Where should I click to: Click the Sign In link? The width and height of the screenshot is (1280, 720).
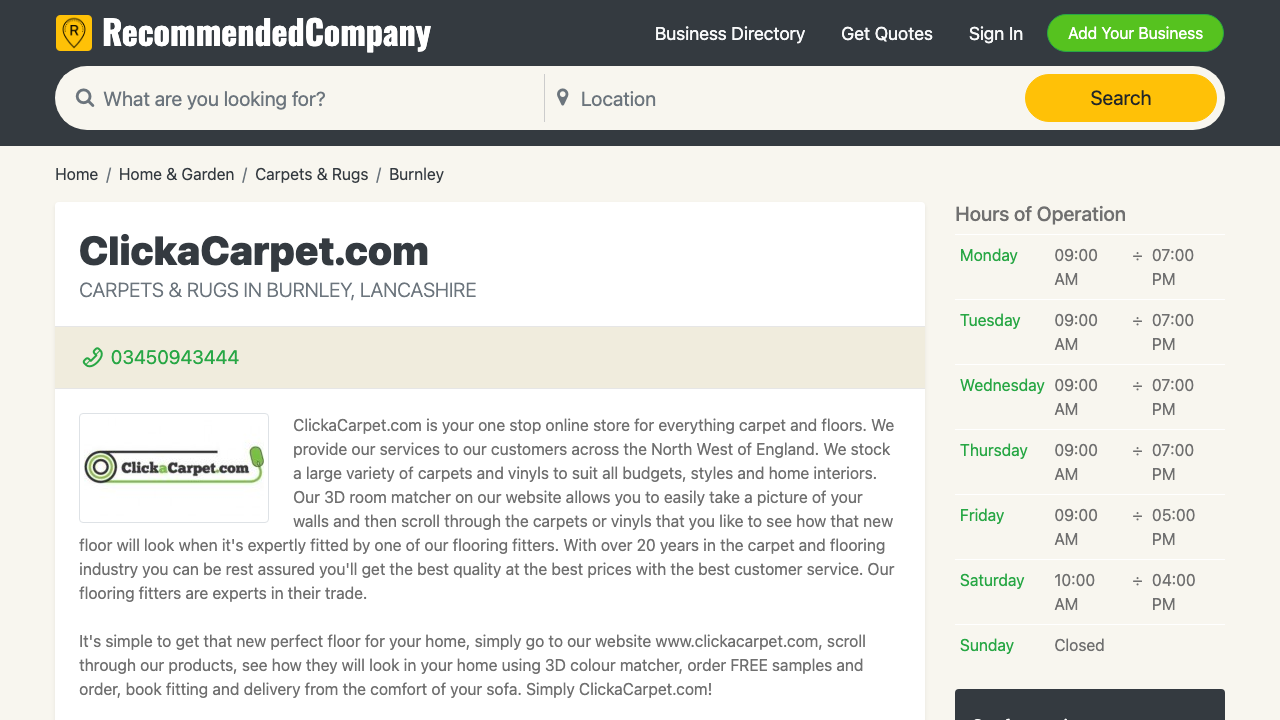(995, 33)
